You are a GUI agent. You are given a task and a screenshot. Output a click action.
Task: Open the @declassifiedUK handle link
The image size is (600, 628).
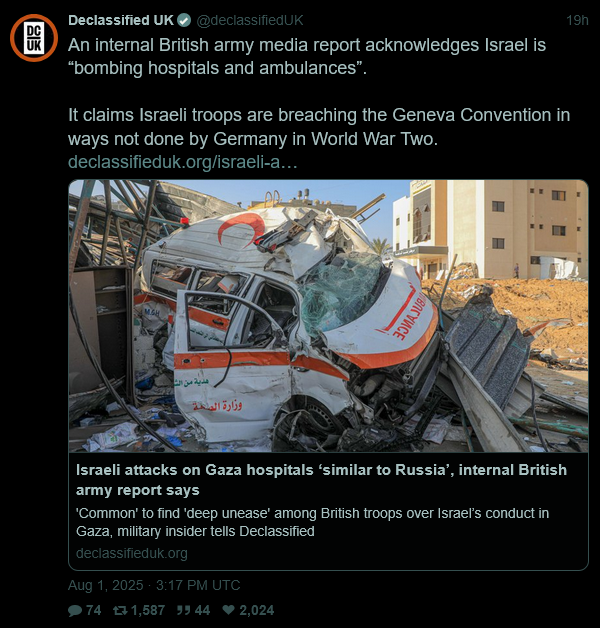[250, 20]
